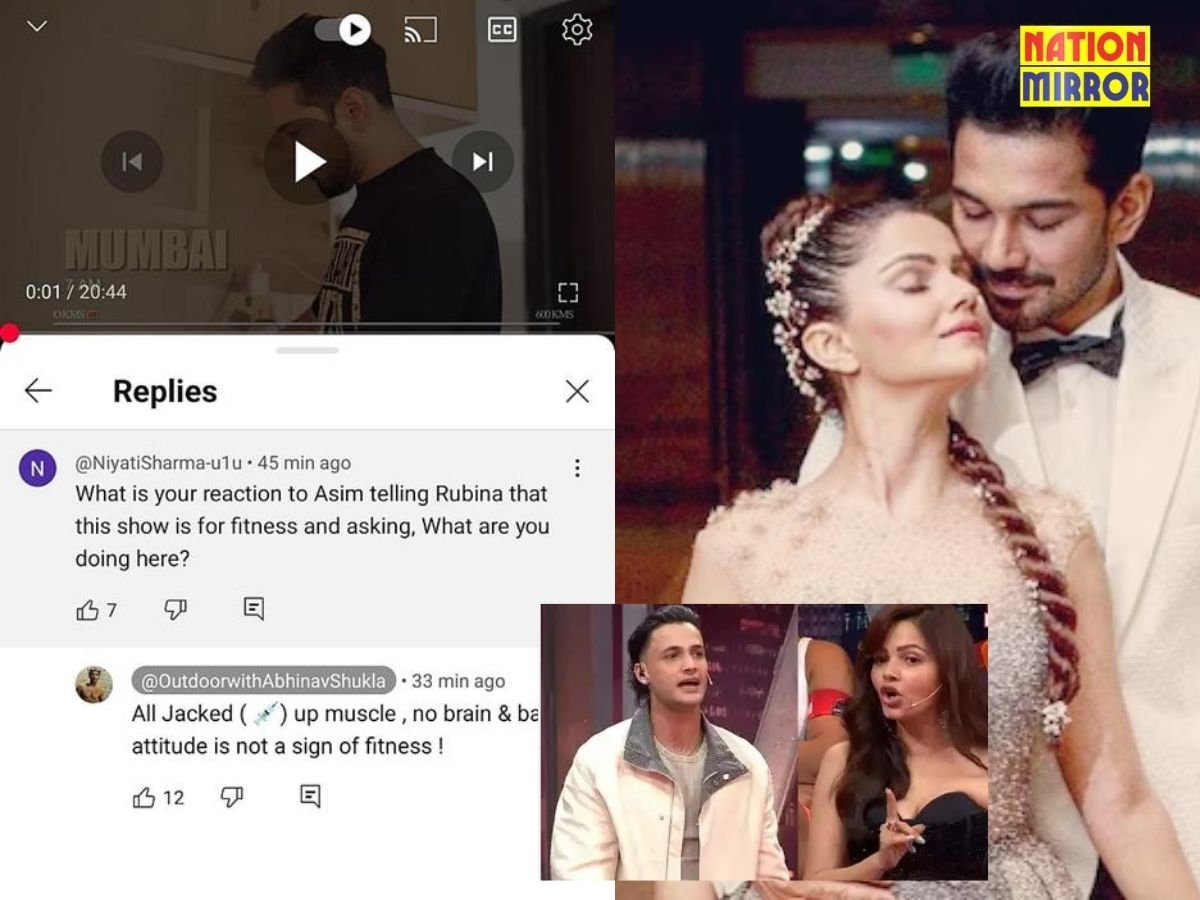This screenshot has width=1200, height=900.
Task: Play the video with the center play button
Action: coord(310,162)
